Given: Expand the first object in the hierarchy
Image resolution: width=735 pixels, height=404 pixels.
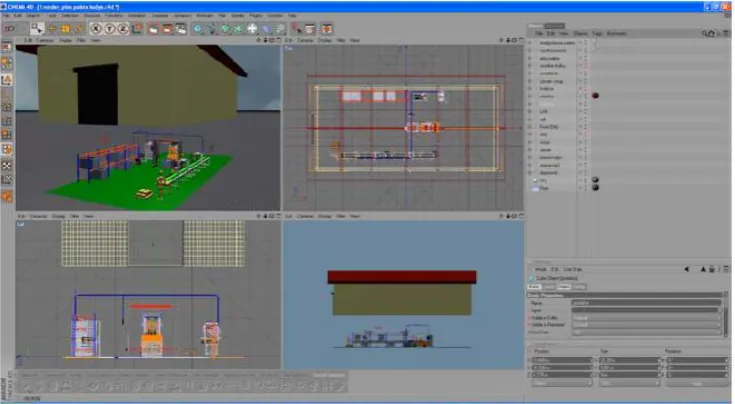Looking at the screenshot, I should point(530,43).
